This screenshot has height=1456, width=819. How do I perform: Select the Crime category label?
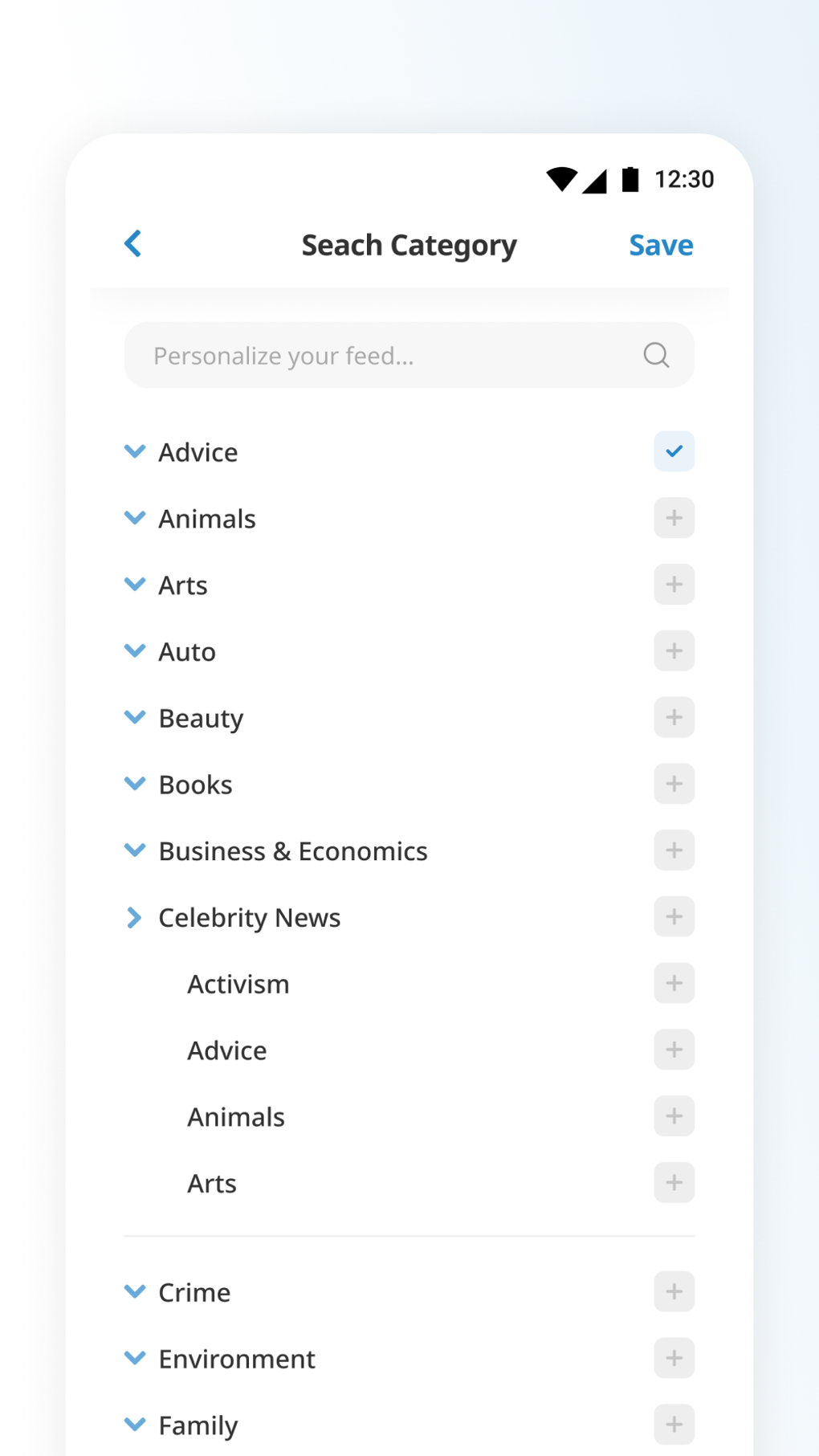194,1293
